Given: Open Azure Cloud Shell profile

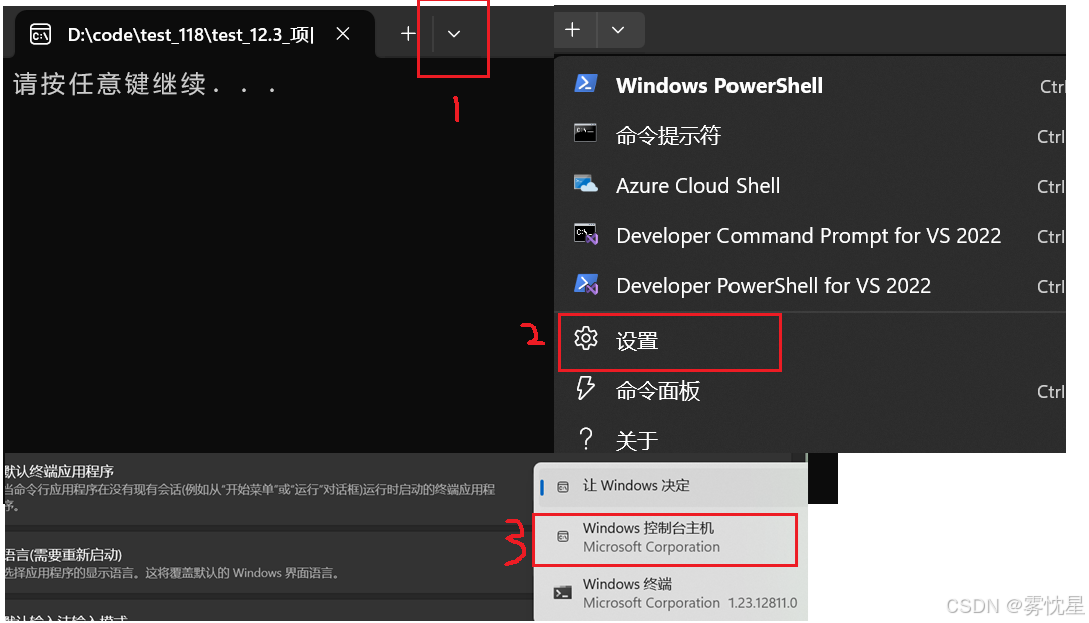Looking at the screenshot, I should pyautogui.click(x=810, y=185).
